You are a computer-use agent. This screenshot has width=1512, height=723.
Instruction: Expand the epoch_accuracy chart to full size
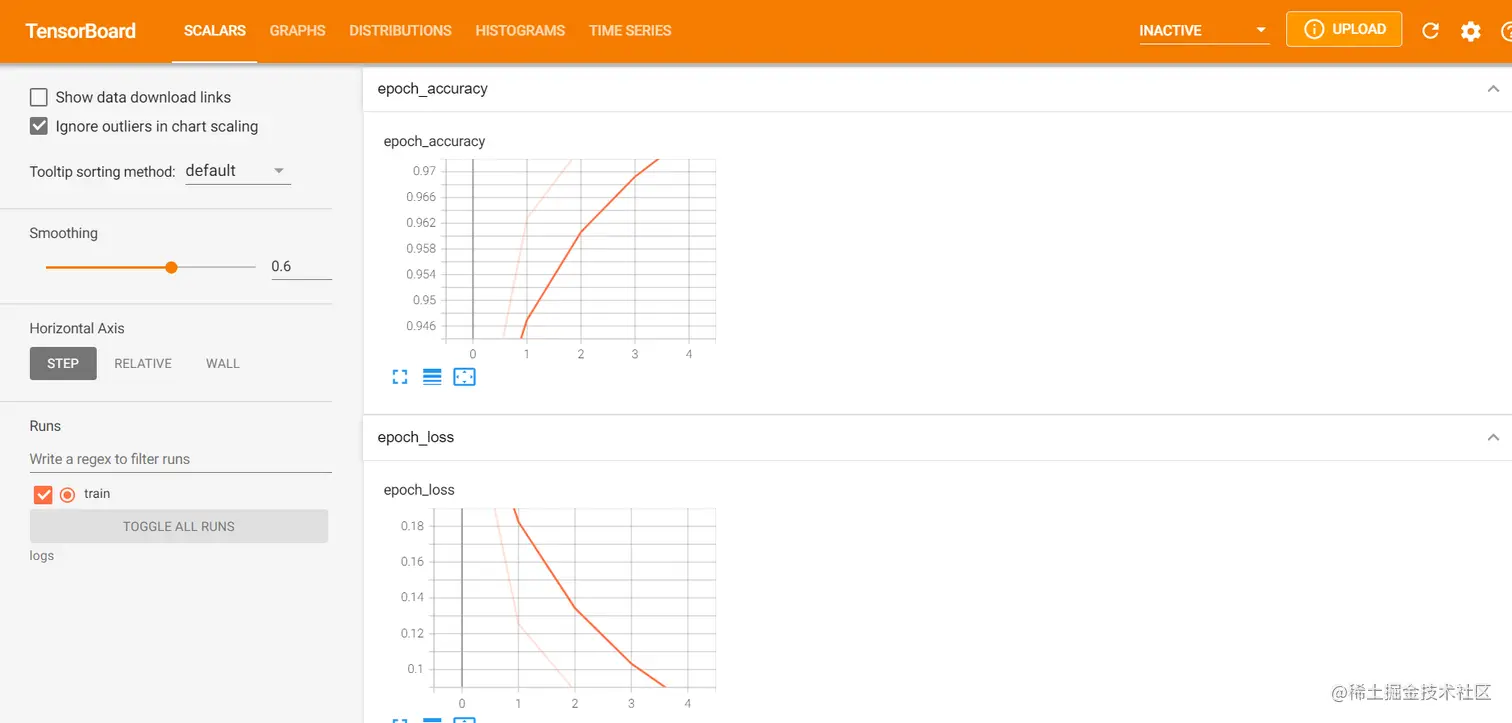(399, 377)
